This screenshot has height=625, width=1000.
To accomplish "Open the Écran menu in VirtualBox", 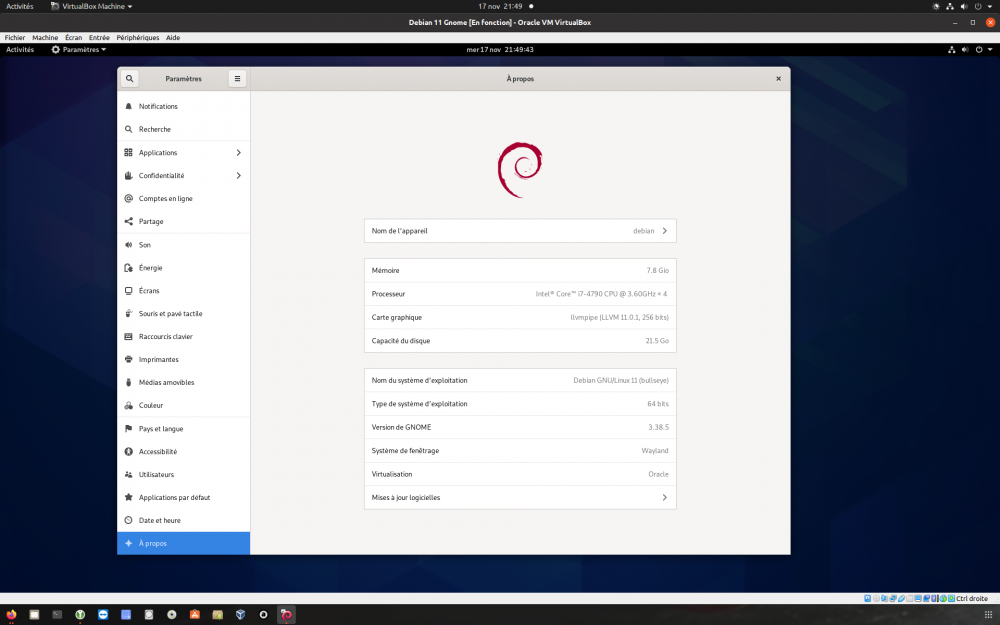I will (x=73, y=37).
